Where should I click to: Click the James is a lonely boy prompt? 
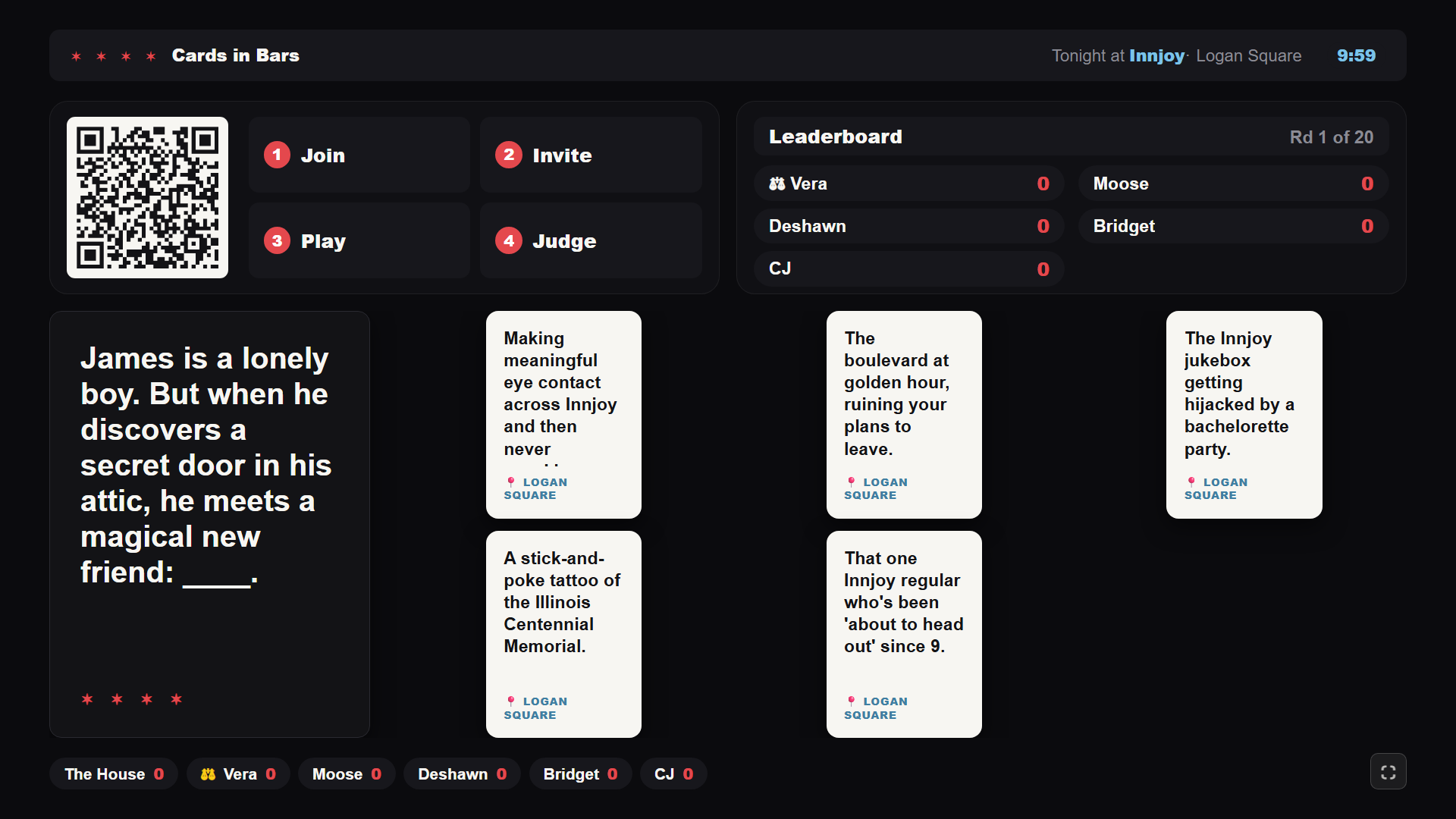point(209,524)
